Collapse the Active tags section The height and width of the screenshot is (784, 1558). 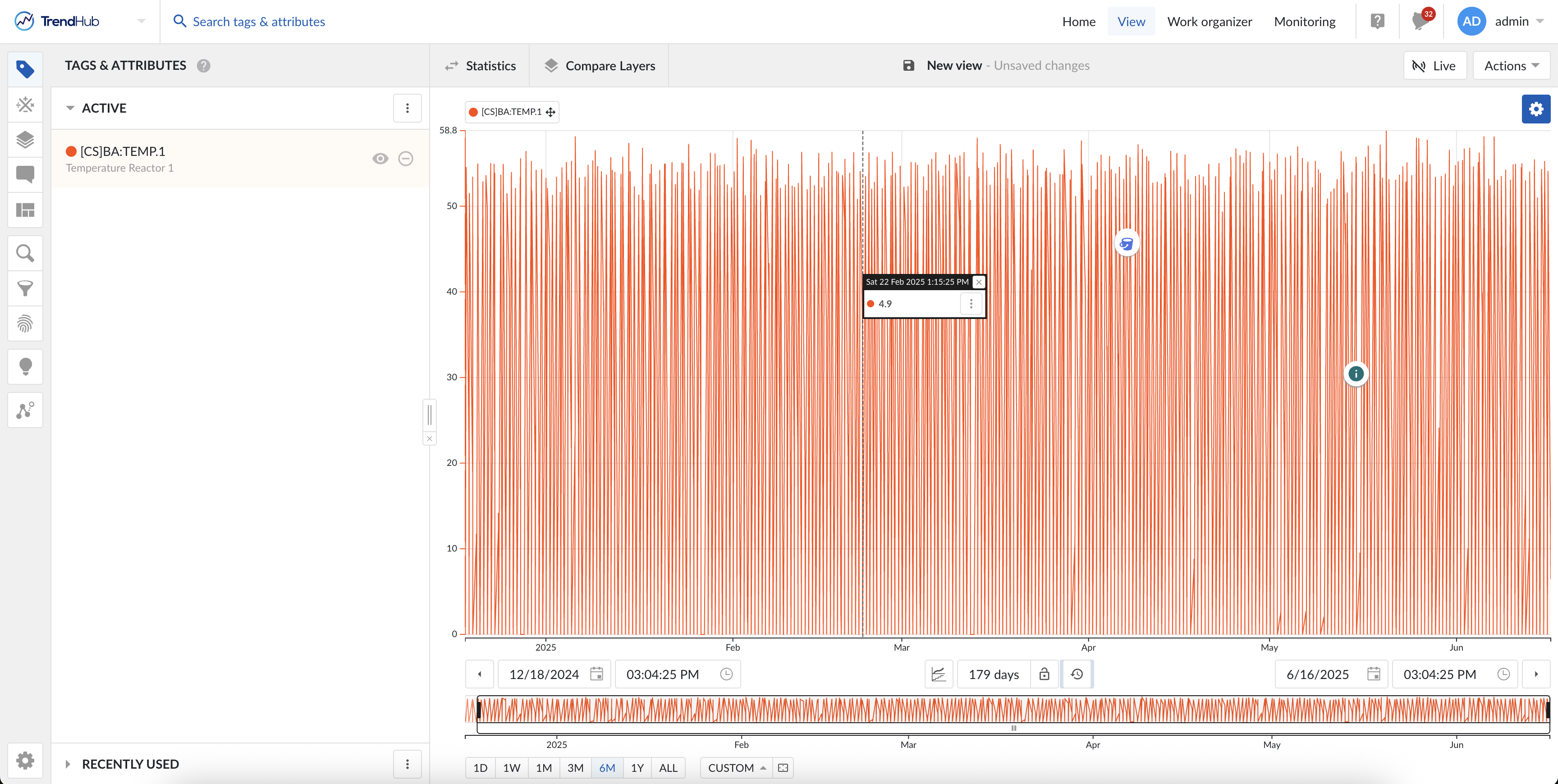[70, 108]
